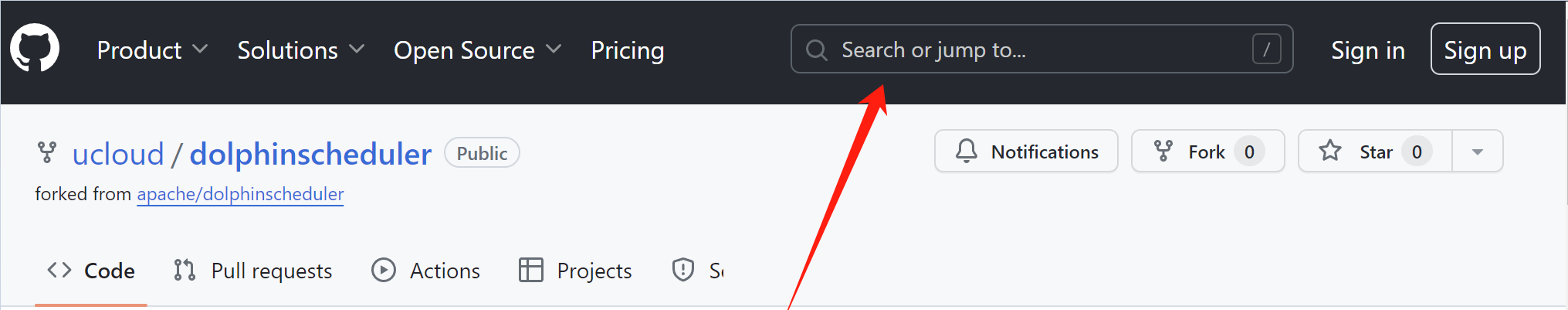Click the slash shortcut key icon

1266,49
